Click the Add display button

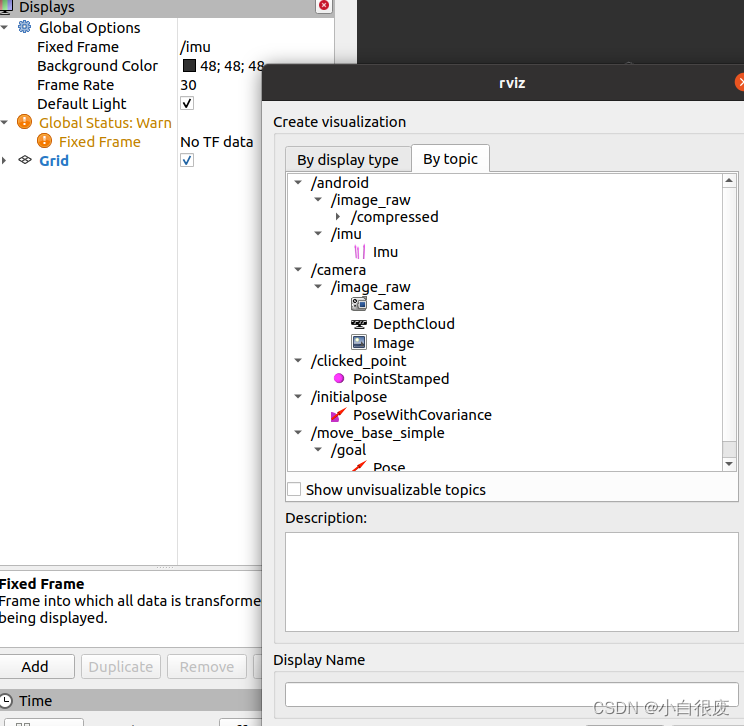click(35, 666)
